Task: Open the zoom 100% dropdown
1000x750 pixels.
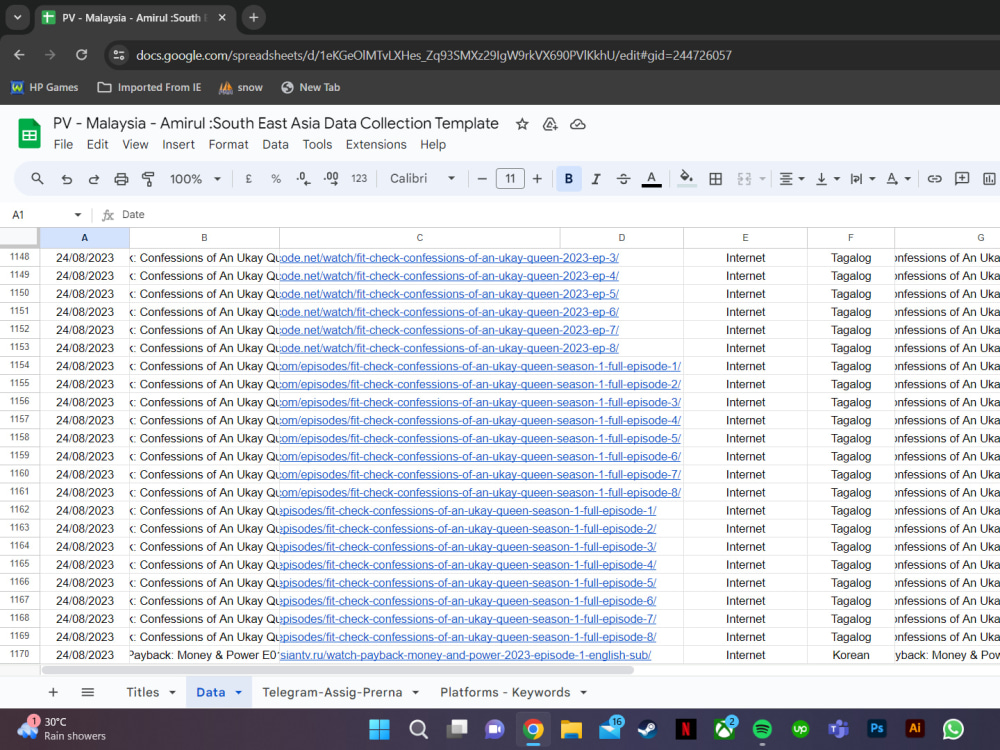Action: pyautogui.click(x=195, y=179)
